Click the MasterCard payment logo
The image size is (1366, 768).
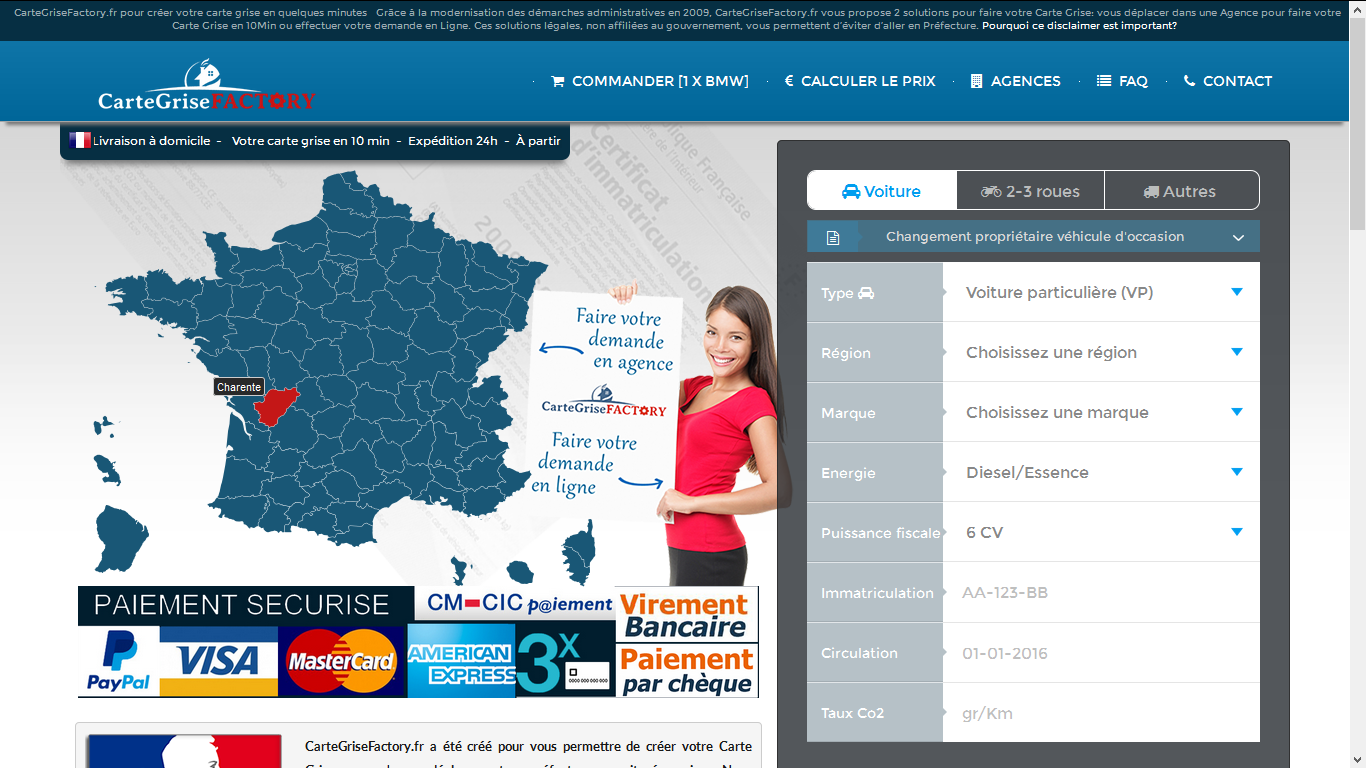(x=342, y=661)
